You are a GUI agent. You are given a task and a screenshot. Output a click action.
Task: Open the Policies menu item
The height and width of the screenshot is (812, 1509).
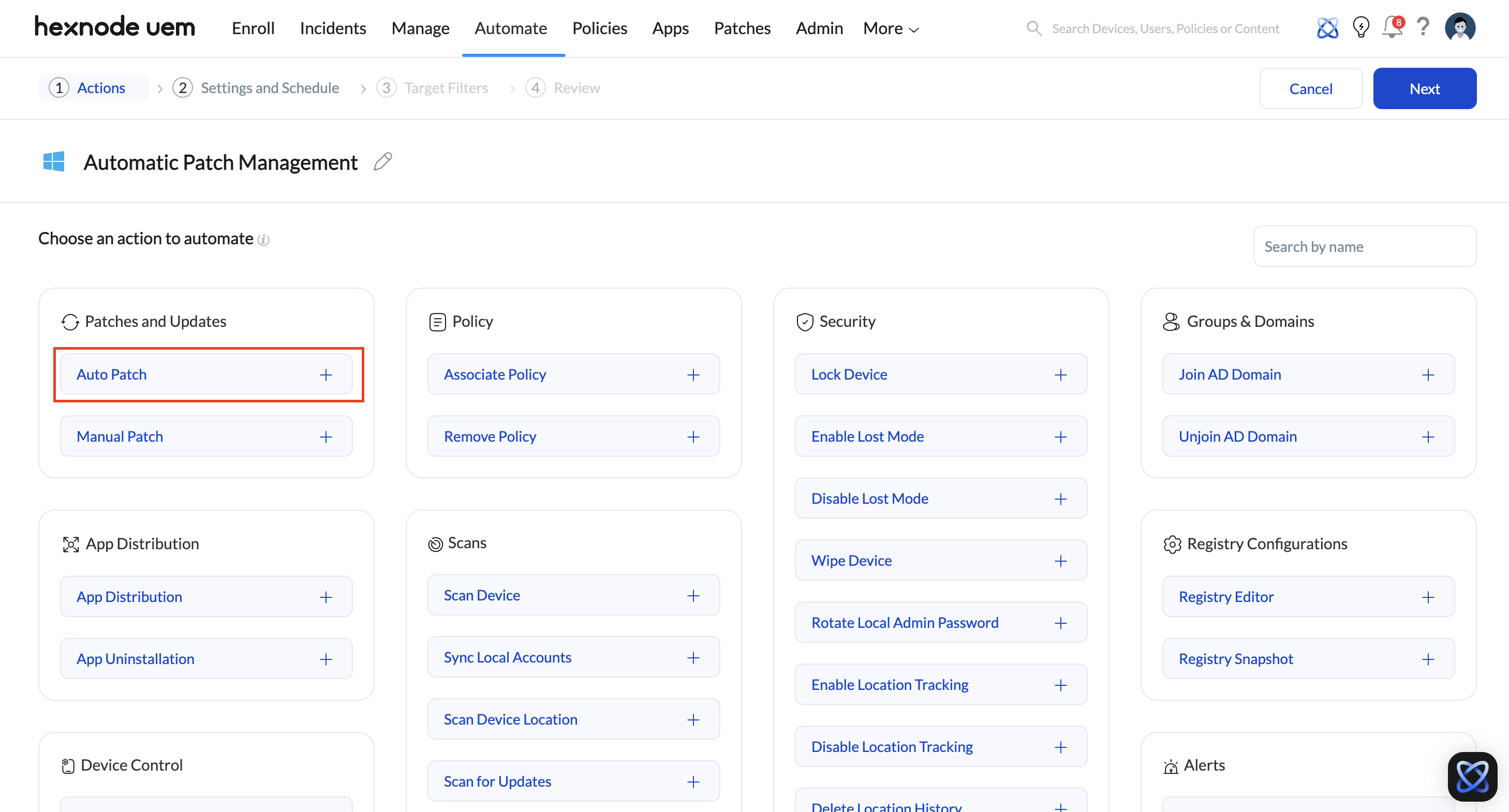(x=599, y=28)
